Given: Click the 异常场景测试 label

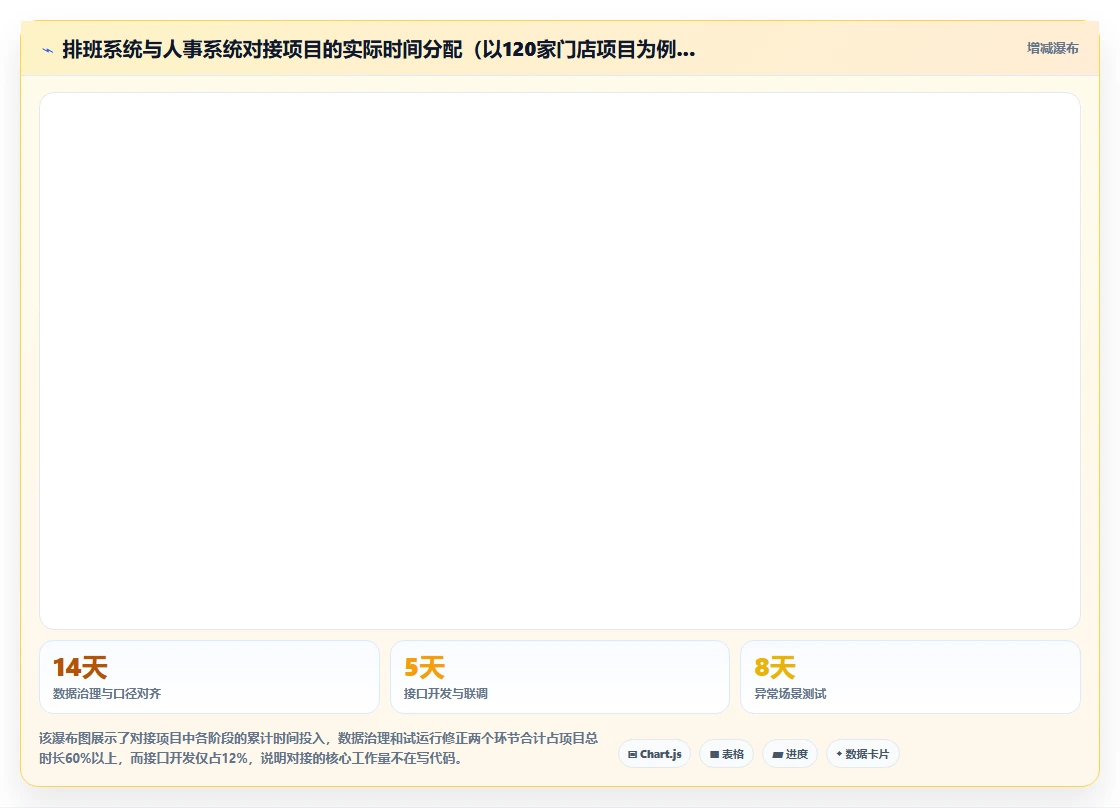Looking at the screenshot, I should (791, 694).
